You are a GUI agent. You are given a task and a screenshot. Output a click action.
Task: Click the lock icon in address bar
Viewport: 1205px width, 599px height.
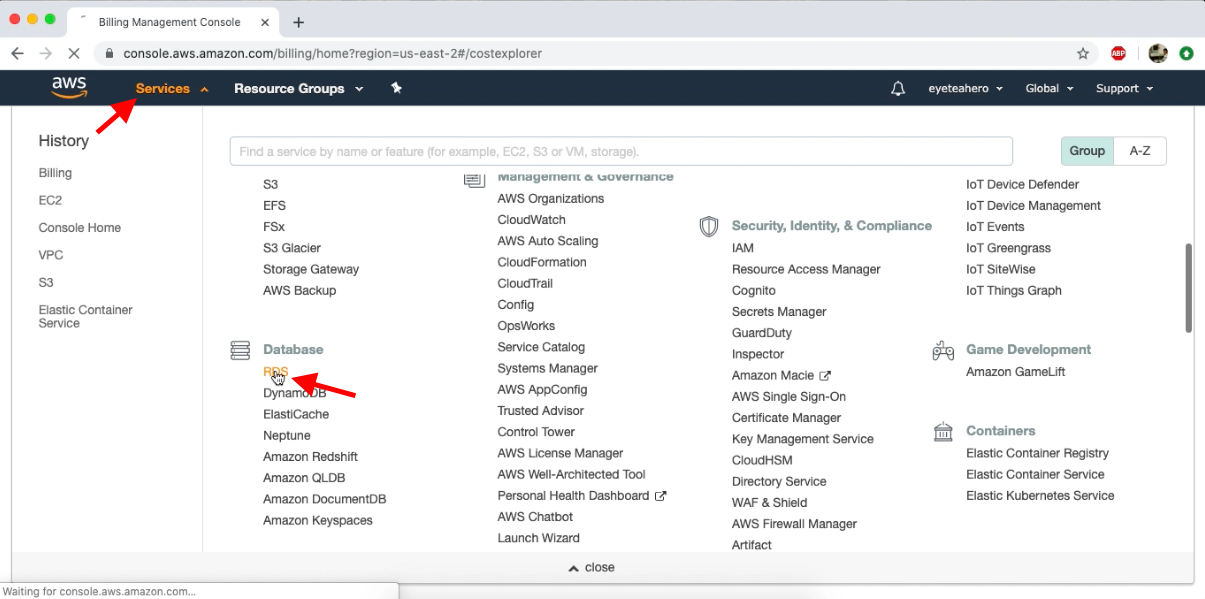[109, 53]
